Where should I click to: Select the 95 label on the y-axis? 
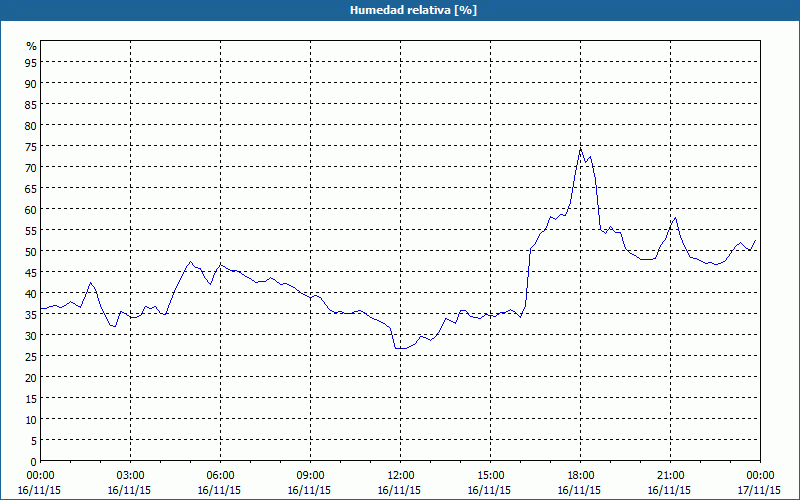point(31,62)
